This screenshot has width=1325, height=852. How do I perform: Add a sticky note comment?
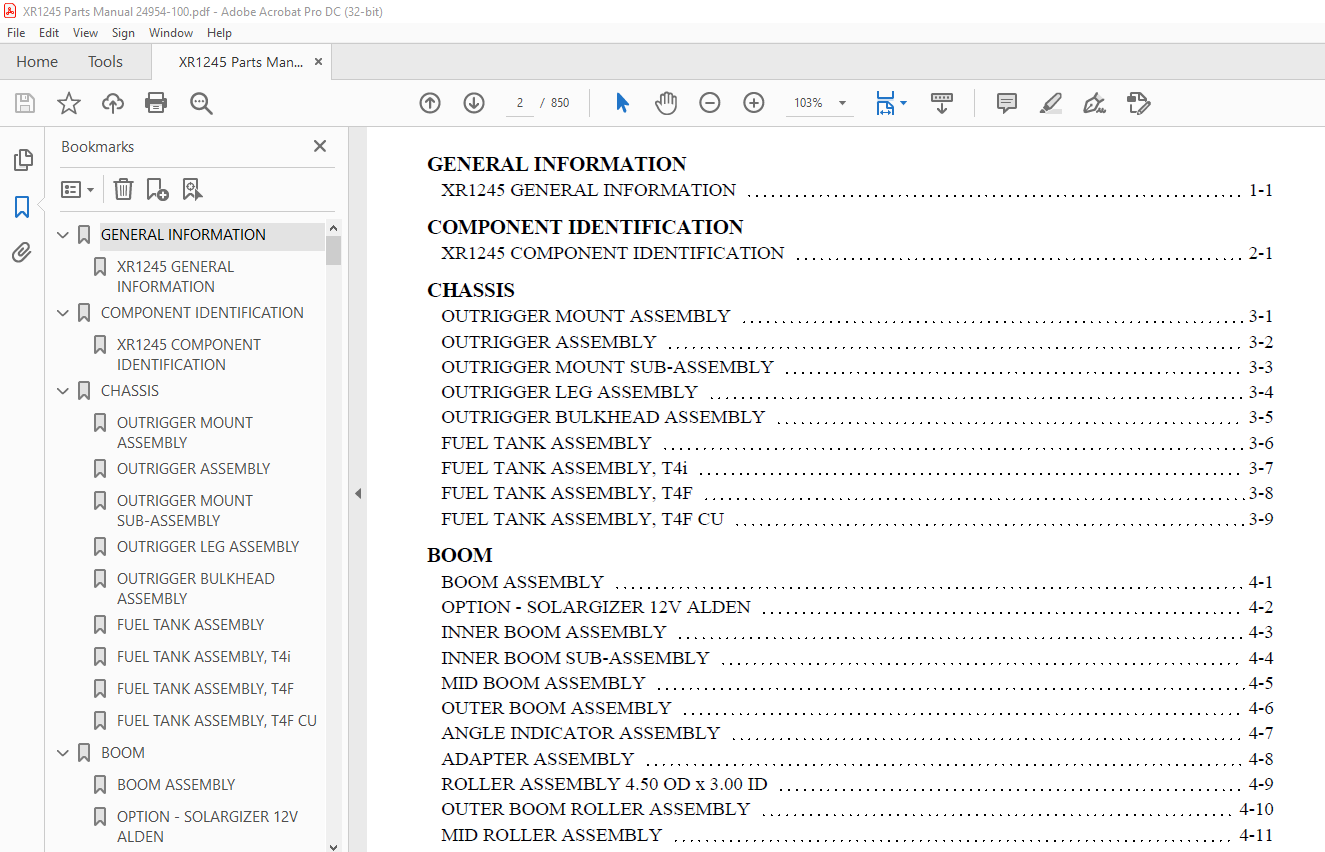tap(1007, 103)
